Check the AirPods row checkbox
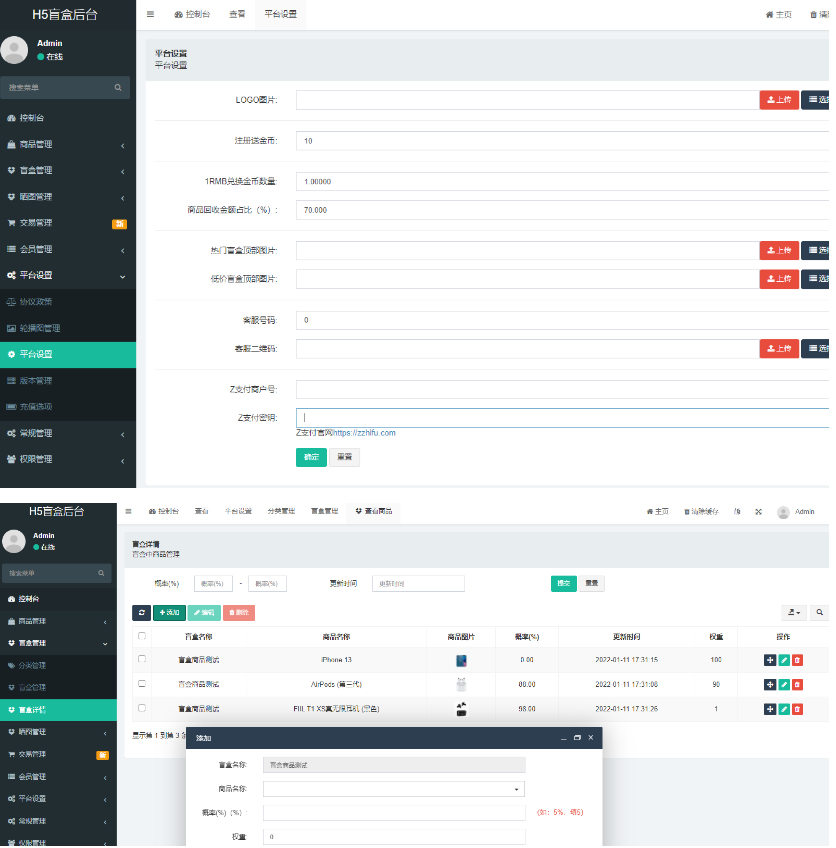The width and height of the screenshot is (836, 848). 142,684
